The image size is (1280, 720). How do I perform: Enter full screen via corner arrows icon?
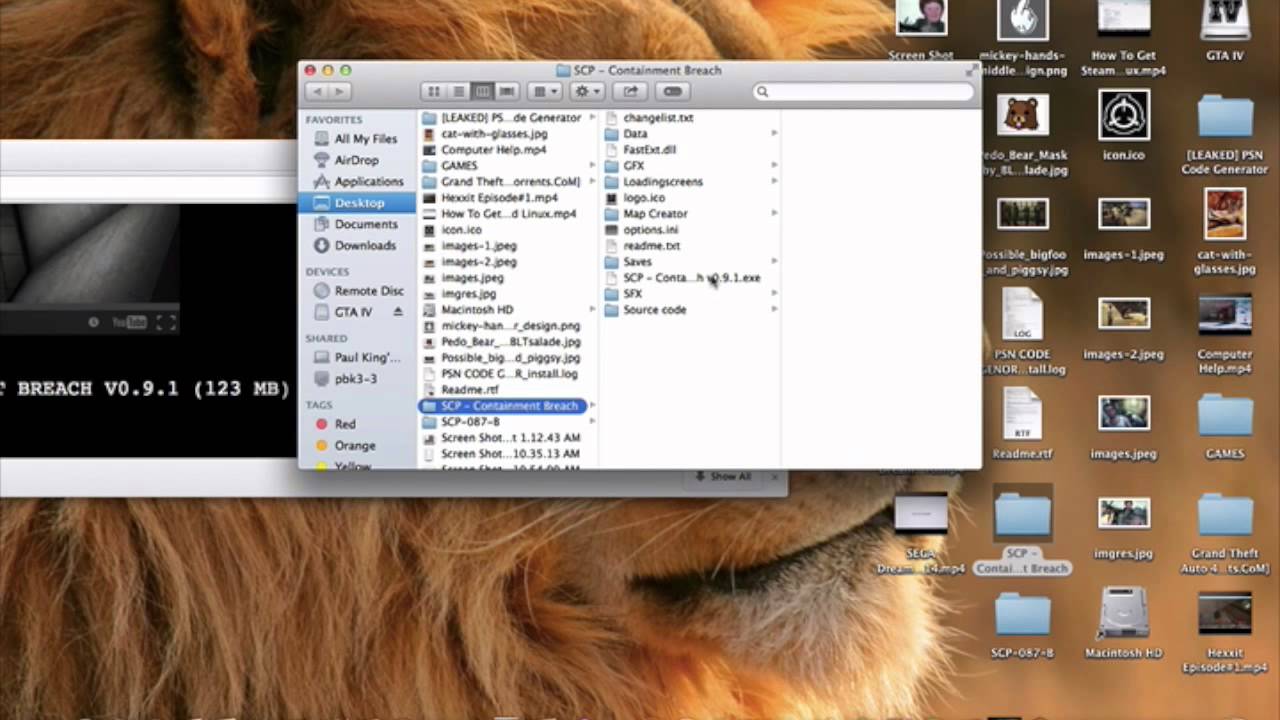click(x=971, y=70)
